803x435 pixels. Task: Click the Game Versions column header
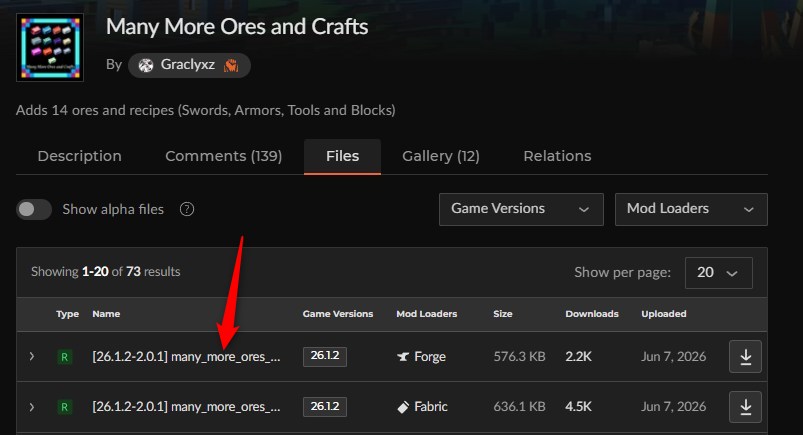pyautogui.click(x=337, y=314)
